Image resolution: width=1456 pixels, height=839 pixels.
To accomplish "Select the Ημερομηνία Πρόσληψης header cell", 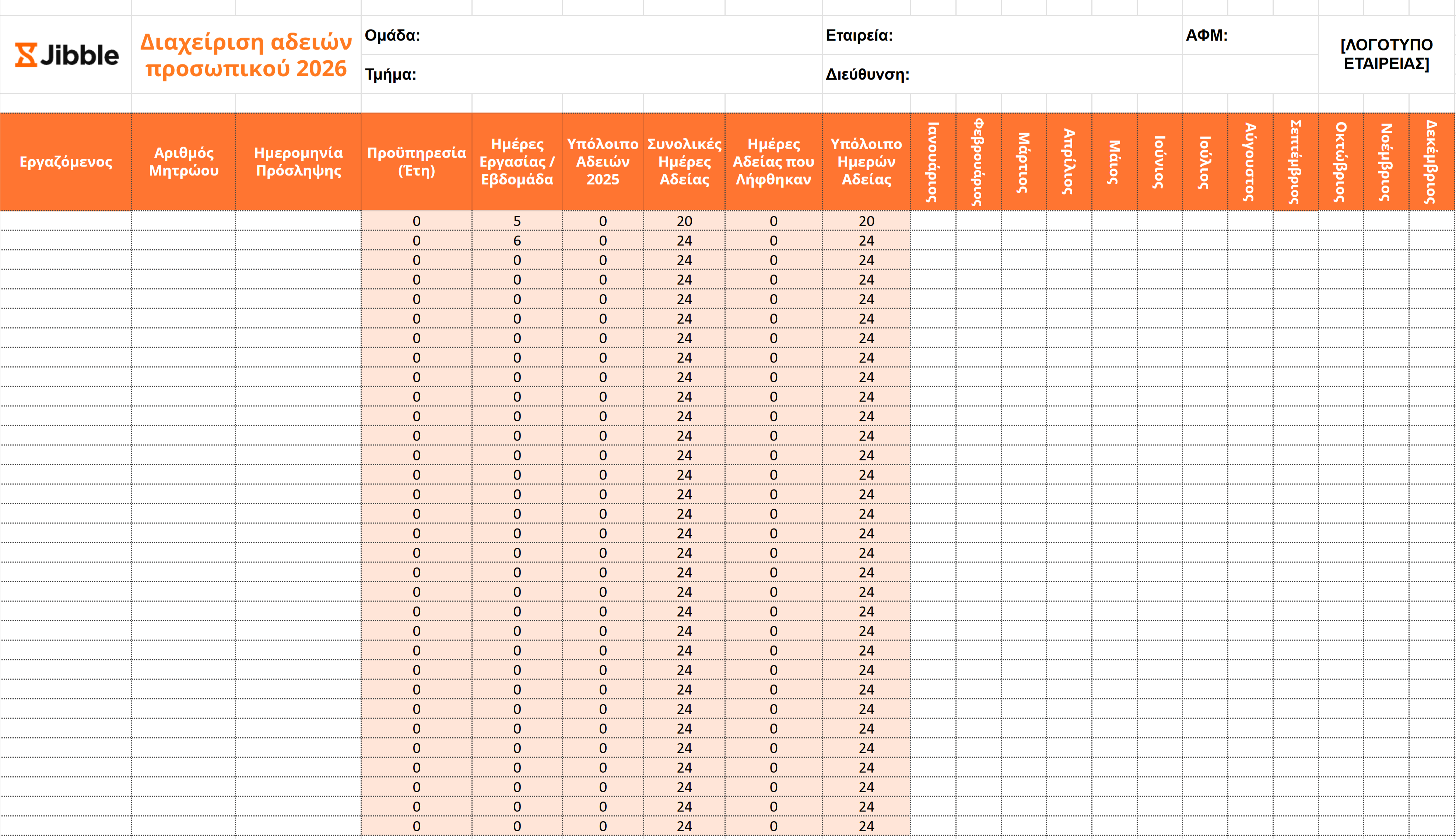I will (298, 162).
